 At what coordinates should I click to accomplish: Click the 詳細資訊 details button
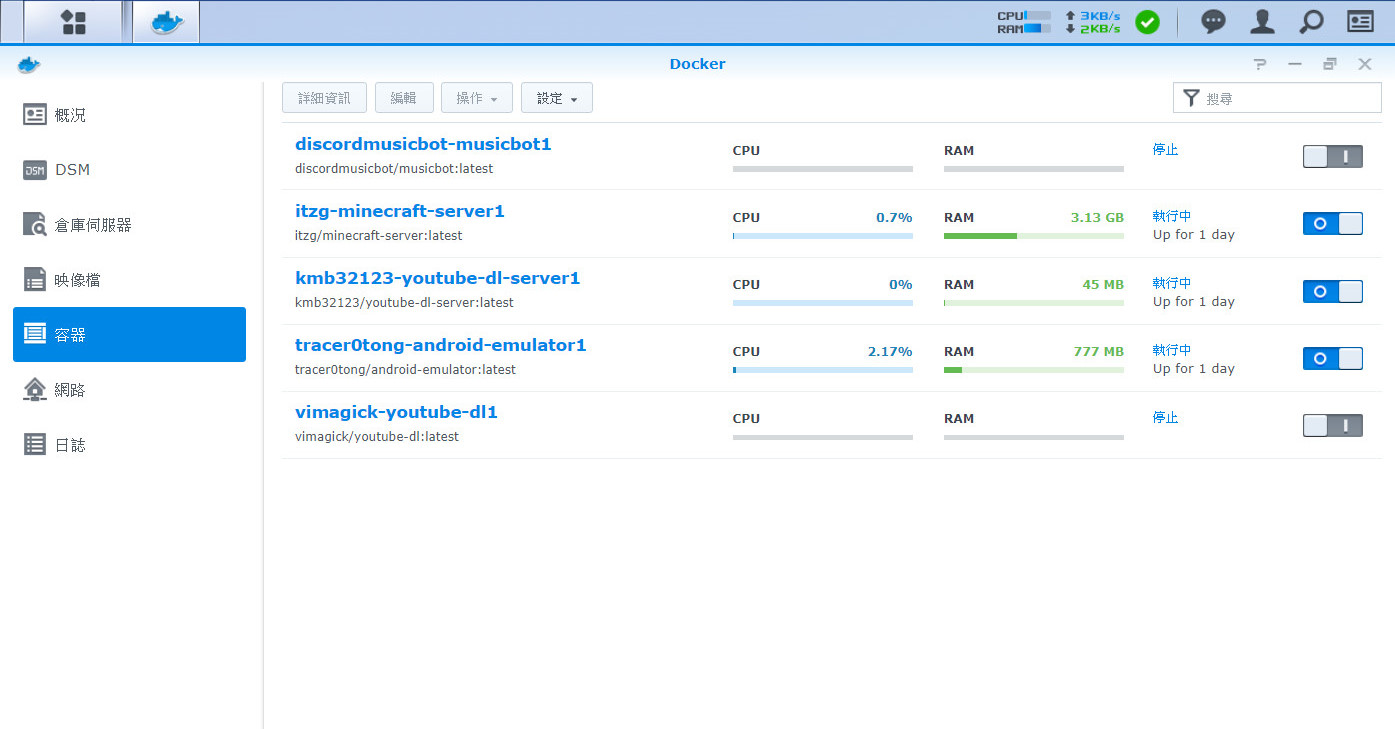pos(324,98)
